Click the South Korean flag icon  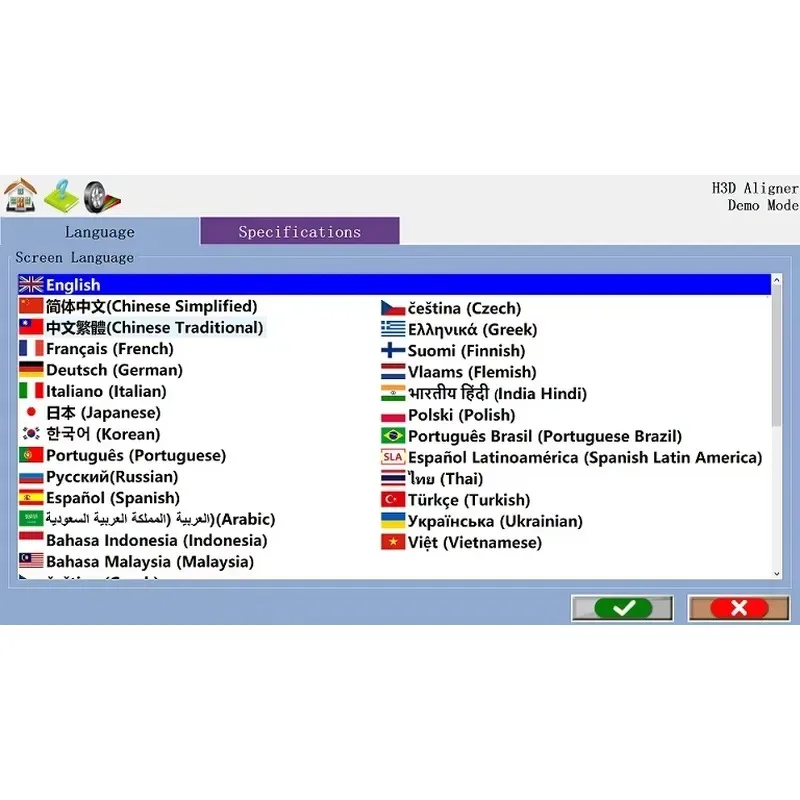click(31, 433)
